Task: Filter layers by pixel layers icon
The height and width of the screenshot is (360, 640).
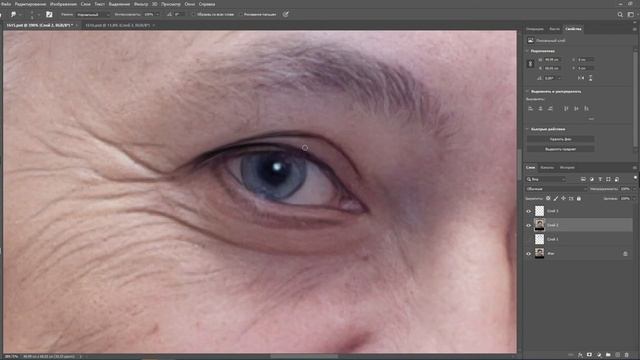Action: (583, 179)
